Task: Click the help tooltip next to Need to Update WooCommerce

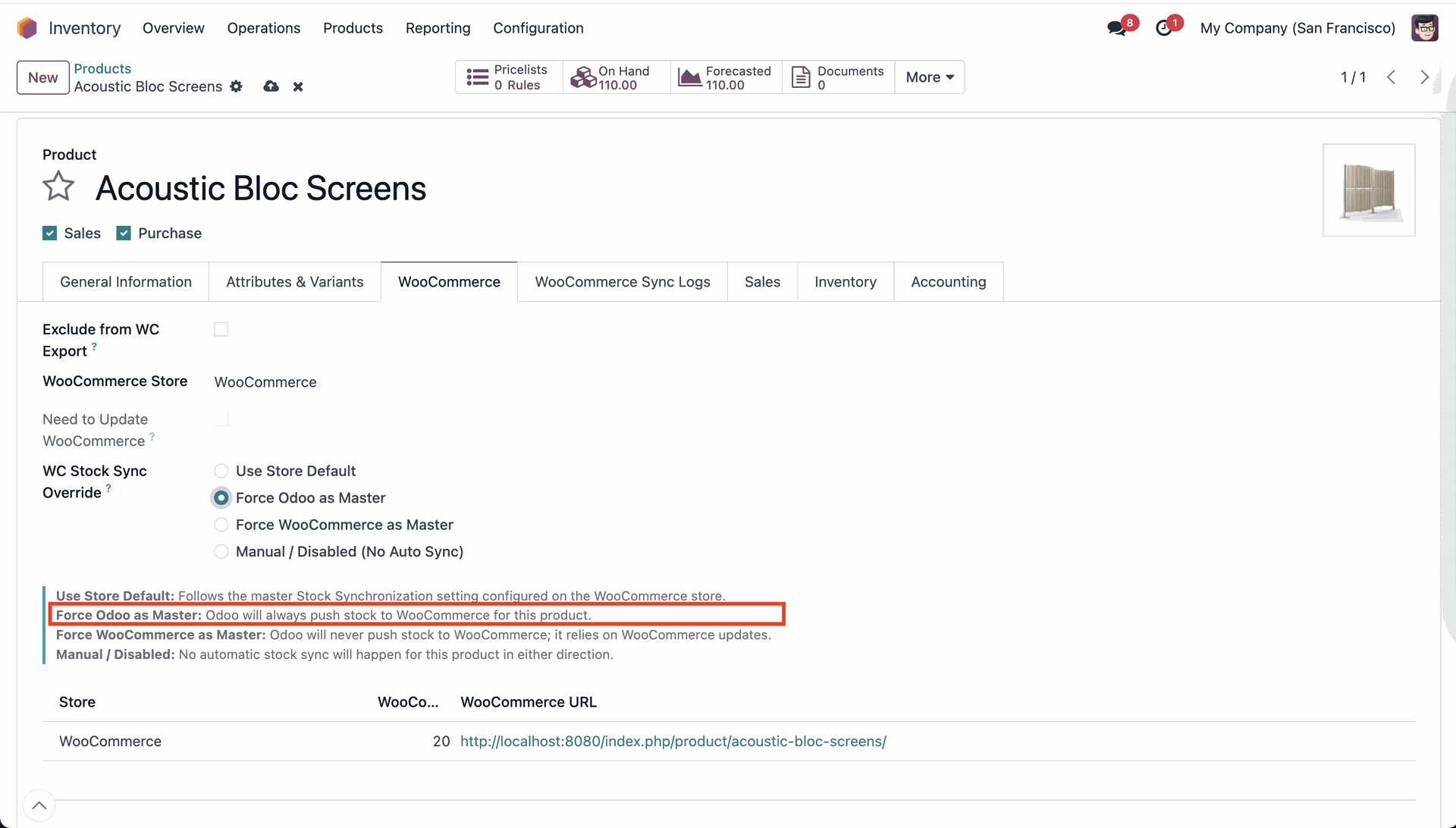Action: tap(152, 437)
